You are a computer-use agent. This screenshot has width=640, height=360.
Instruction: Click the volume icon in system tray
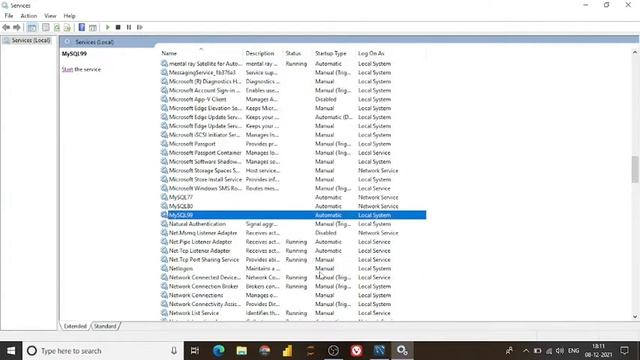click(x=560, y=351)
